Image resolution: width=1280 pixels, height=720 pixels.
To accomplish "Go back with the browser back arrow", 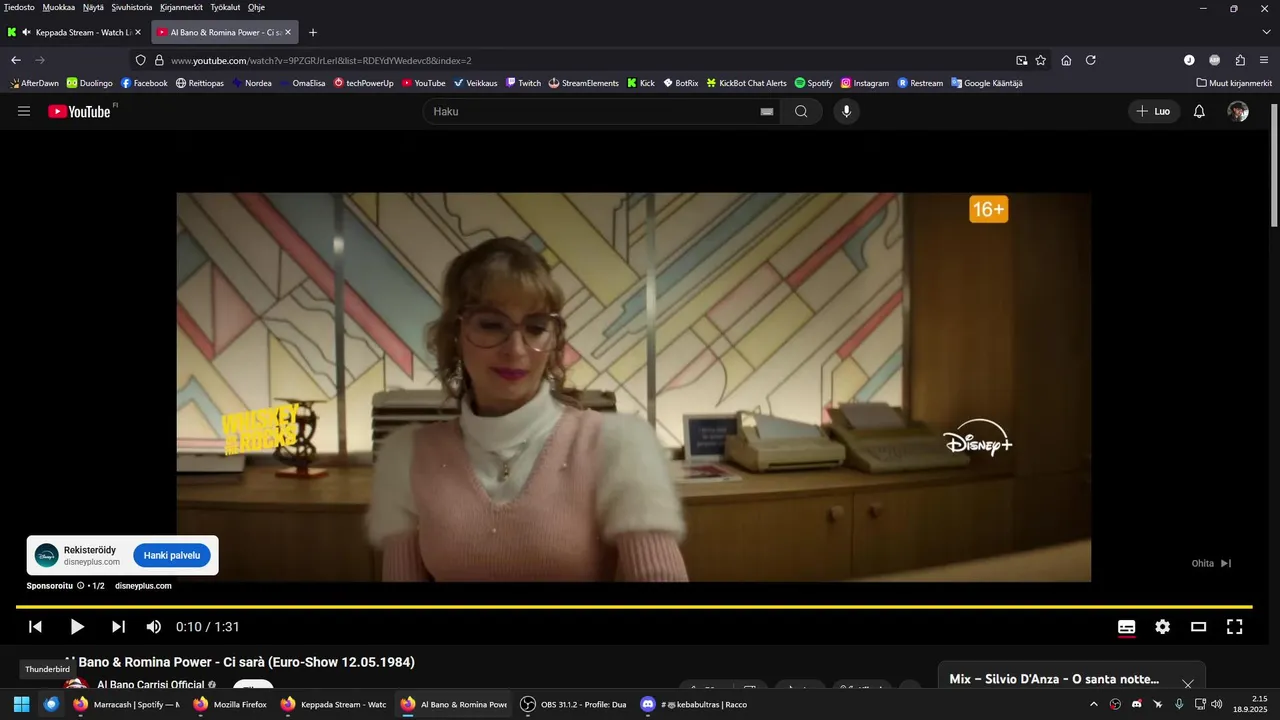I will (x=16, y=60).
